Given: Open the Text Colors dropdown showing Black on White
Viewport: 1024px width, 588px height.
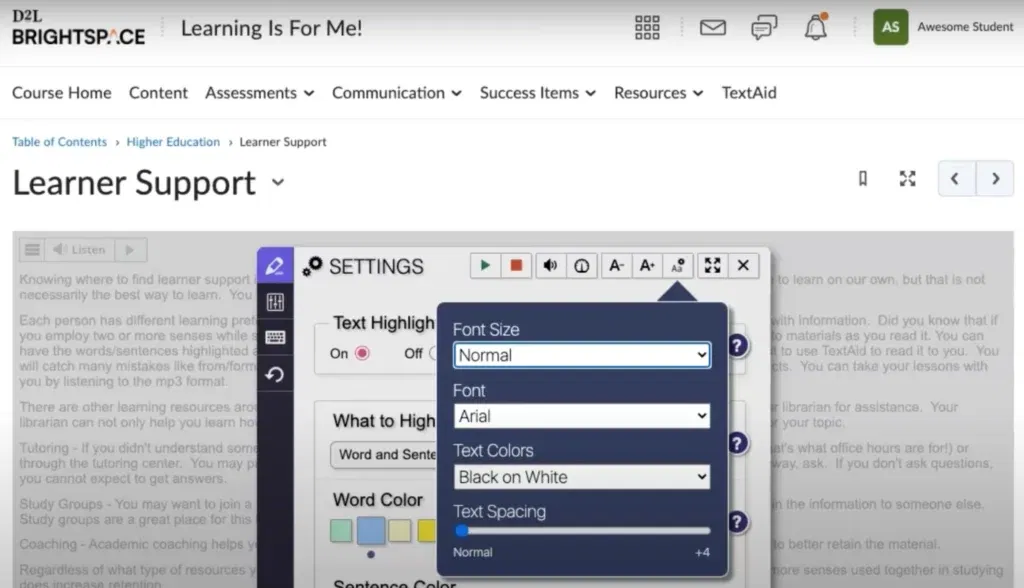Looking at the screenshot, I should tap(581, 477).
